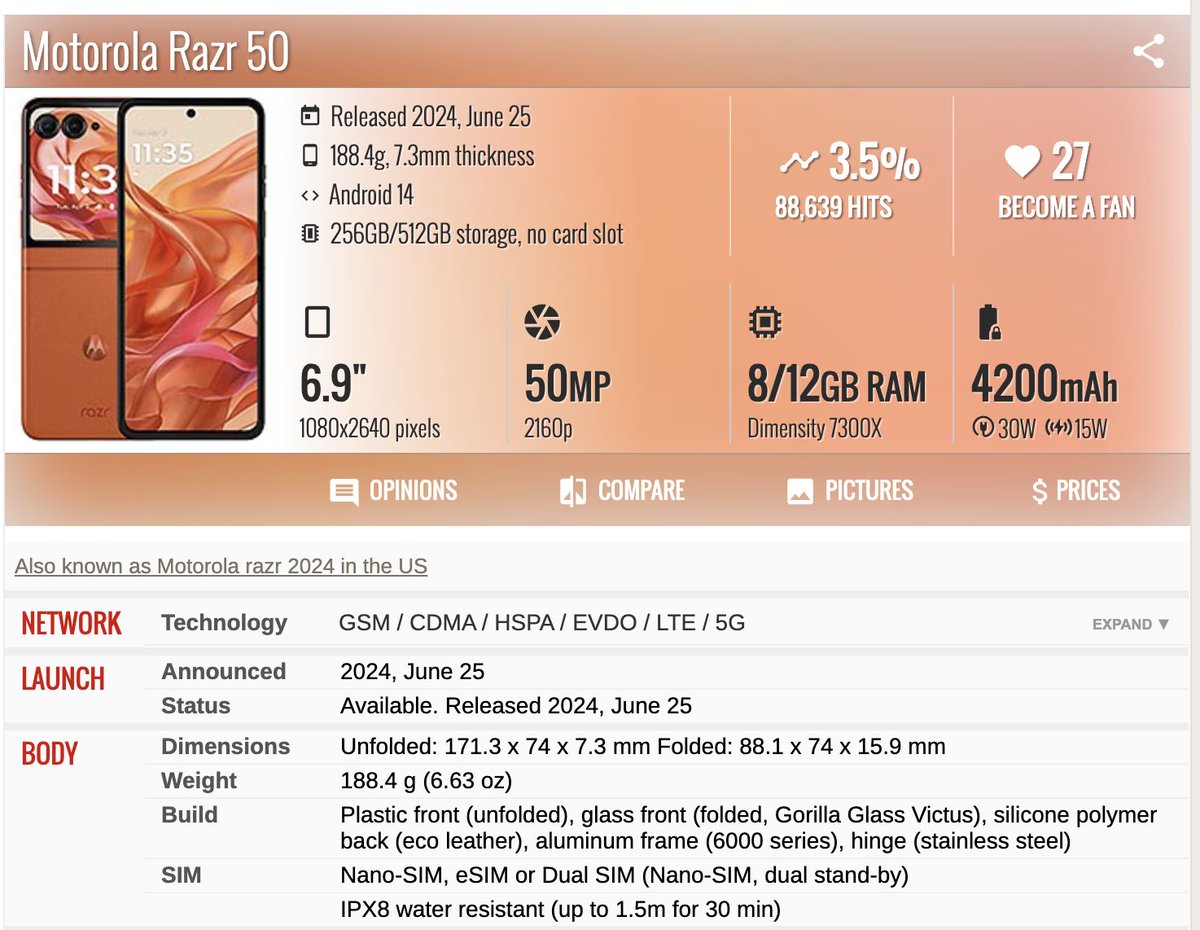Click the Weight spec label
The image size is (1200, 930).
[x=199, y=781]
